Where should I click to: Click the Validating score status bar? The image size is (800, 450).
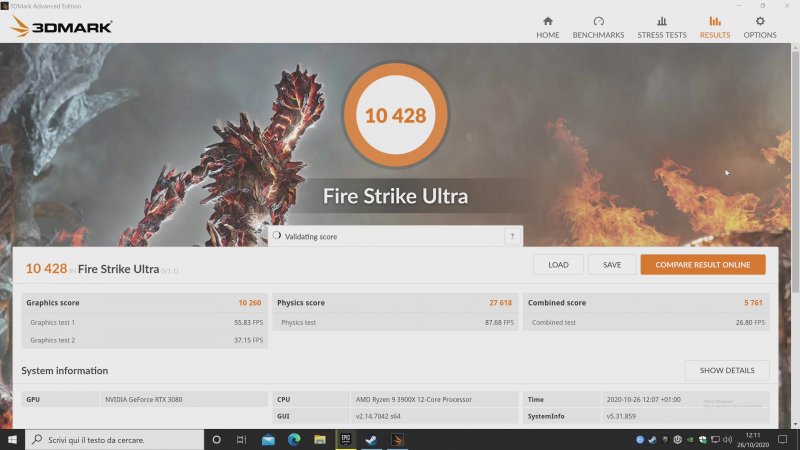tap(395, 236)
